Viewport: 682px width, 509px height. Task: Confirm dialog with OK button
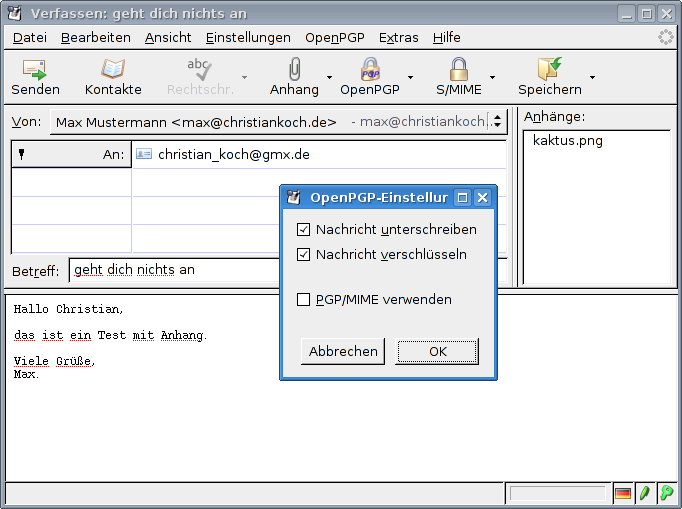[437, 351]
